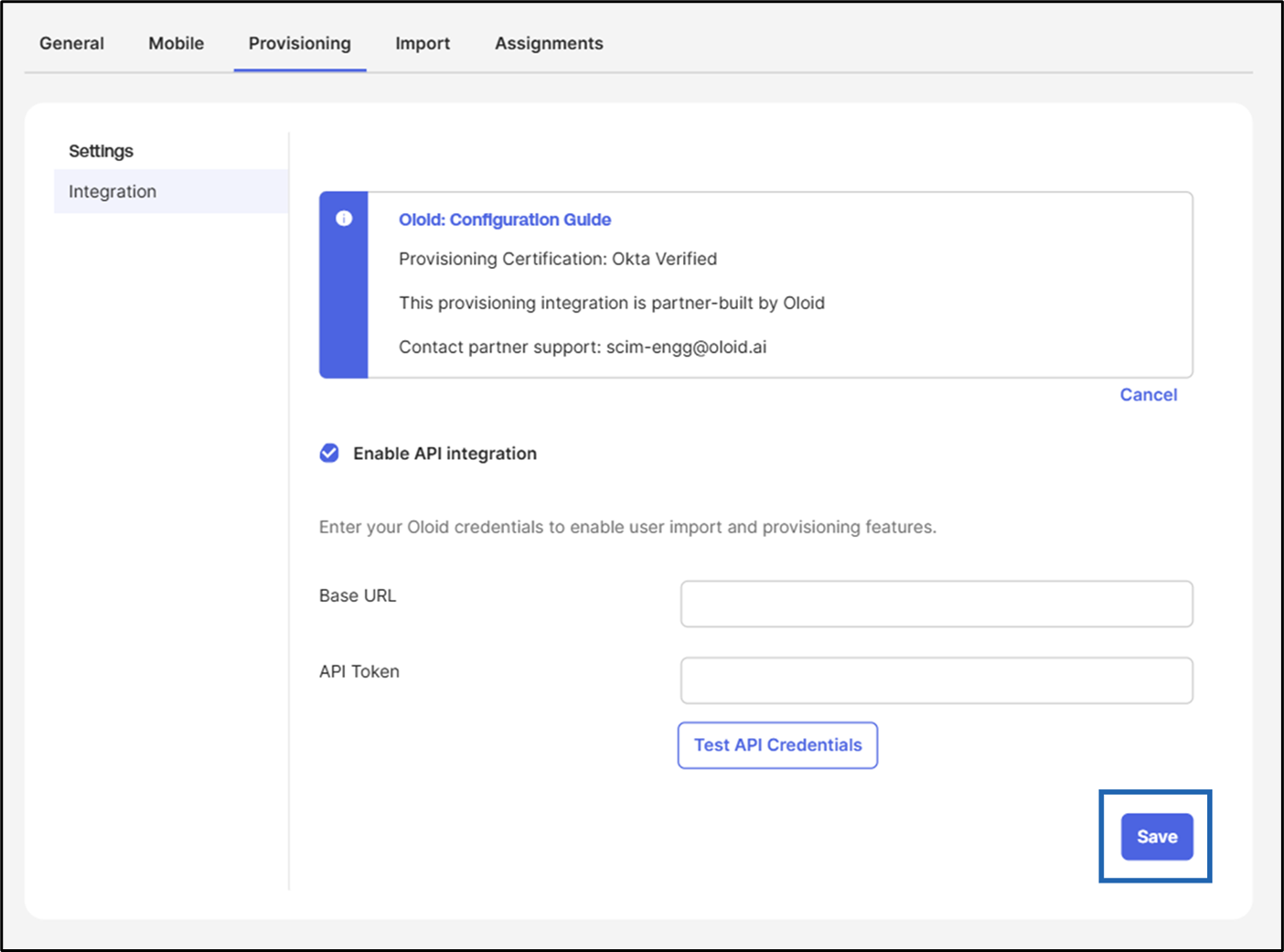This screenshot has height=952, width=1284.
Task: Click the partner-built by Oloid notice text
Action: pos(612,303)
